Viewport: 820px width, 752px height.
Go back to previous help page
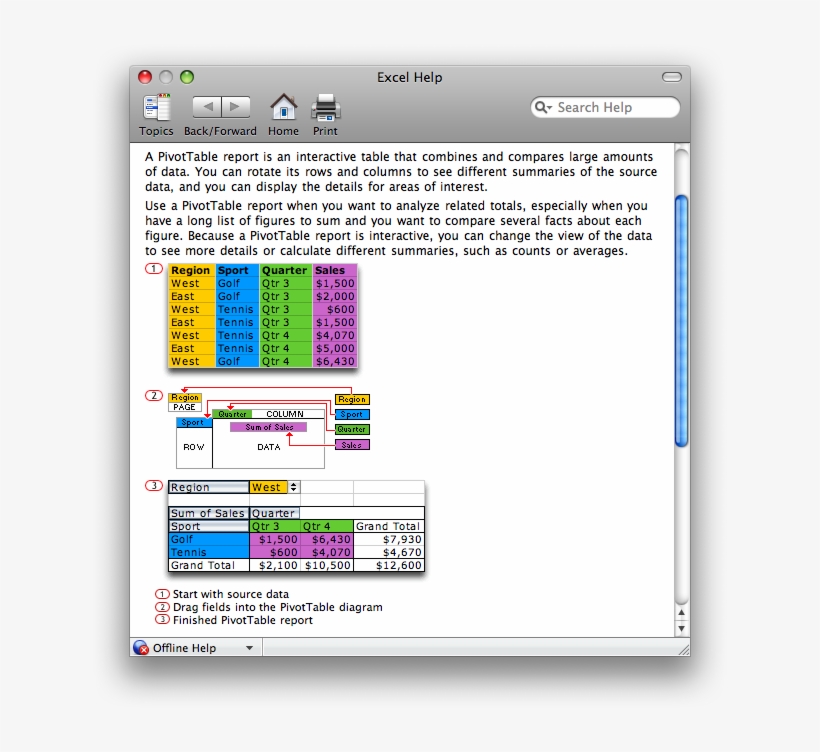click(207, 107)
